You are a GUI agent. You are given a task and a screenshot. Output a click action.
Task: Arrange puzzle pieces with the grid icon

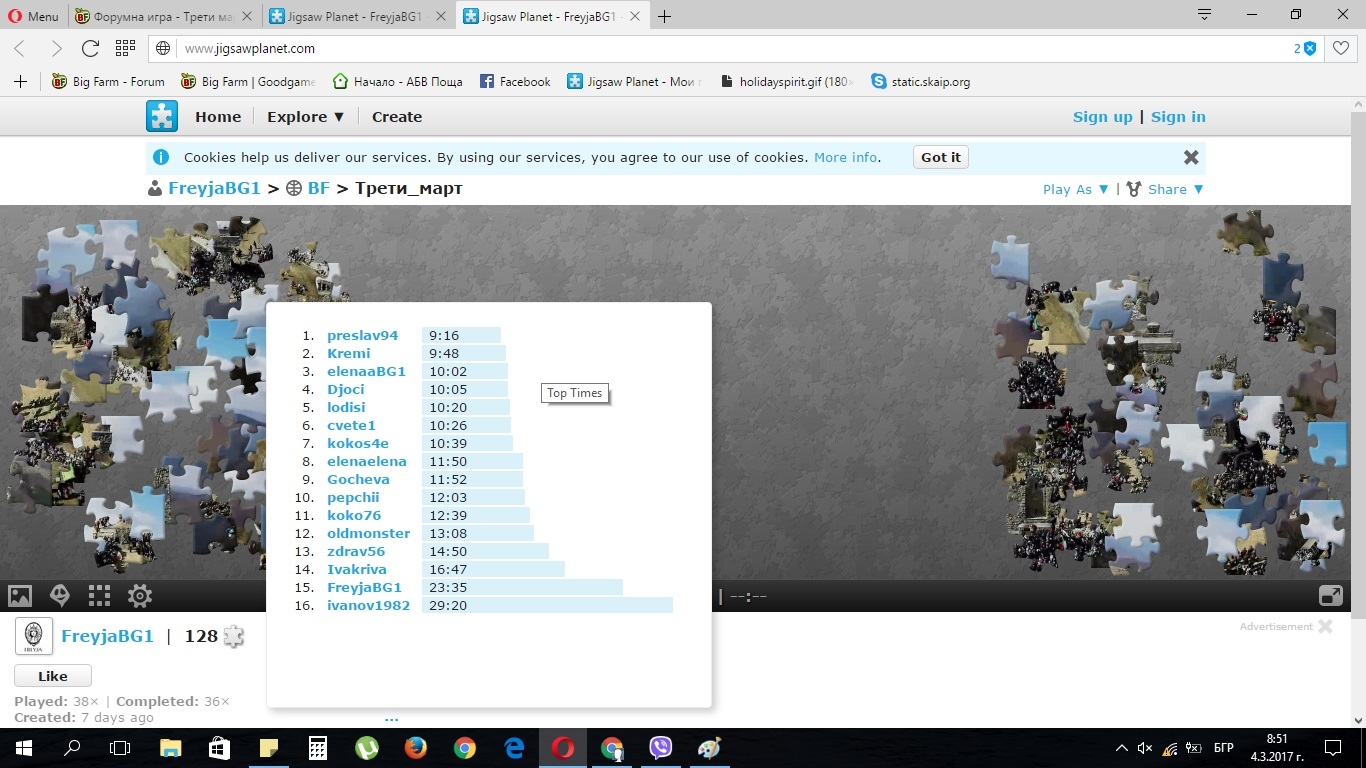(99, 596)
